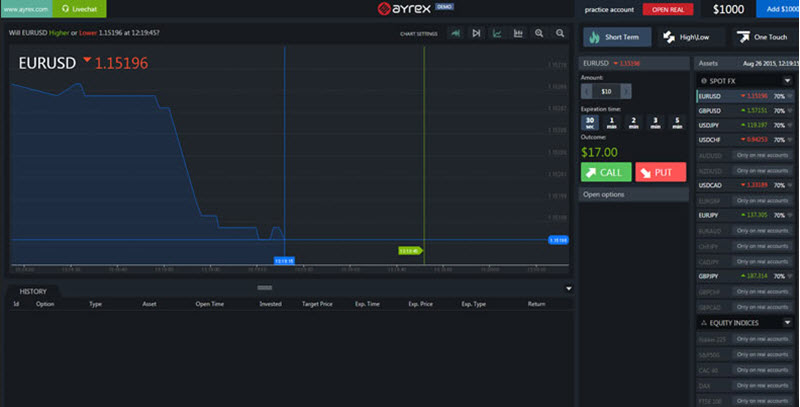
Task: Increase trade amount with right arrow
Action: coord(626,91)
